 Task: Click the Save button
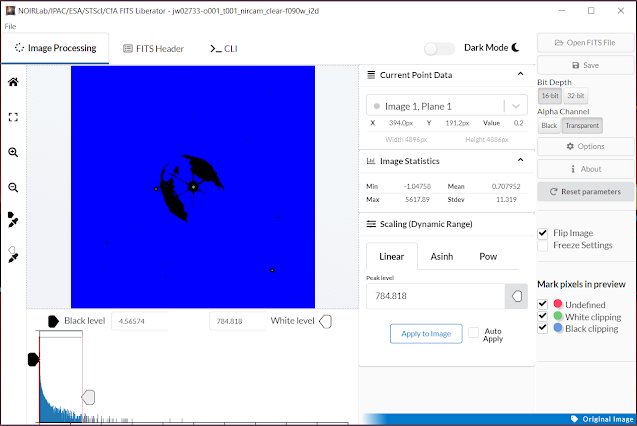585,65
